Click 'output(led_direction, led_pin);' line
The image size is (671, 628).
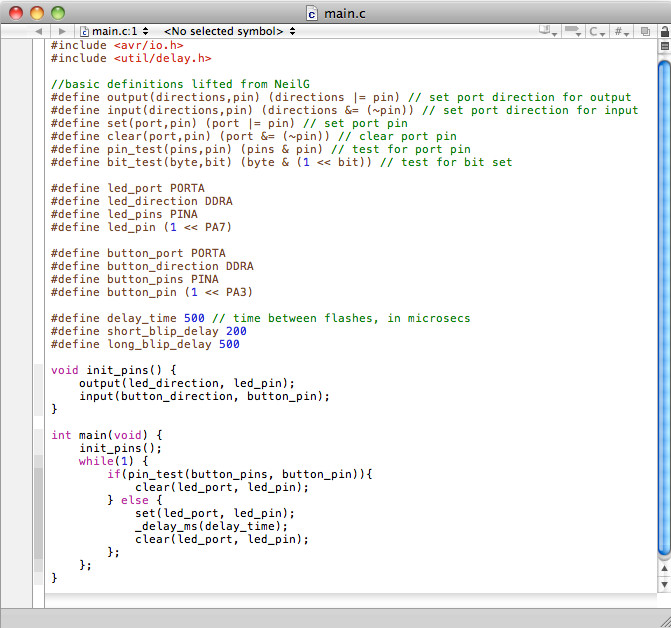coord(187,383)
